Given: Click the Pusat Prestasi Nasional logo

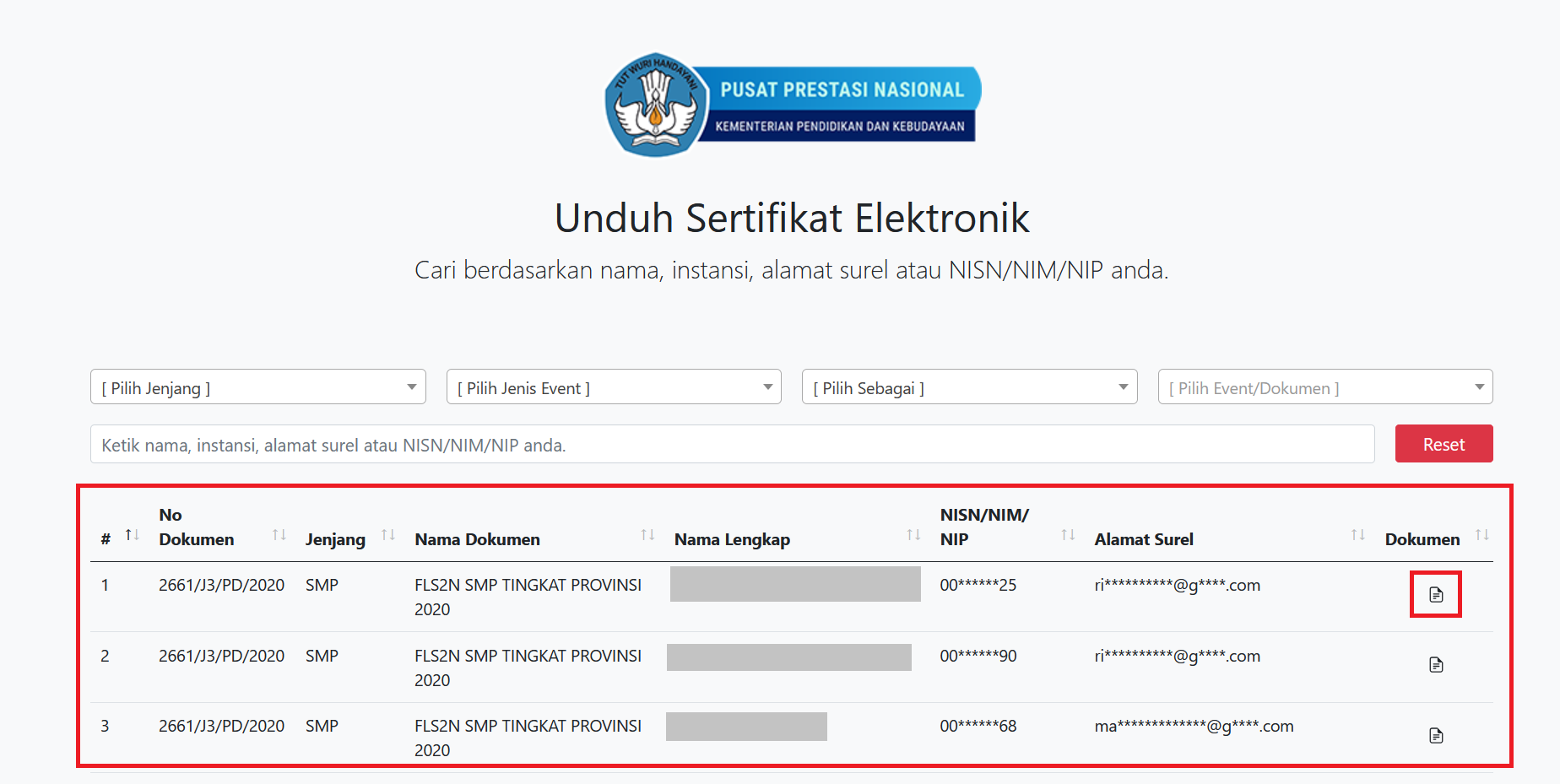Looking at the screenshot, I should [793, 105].
